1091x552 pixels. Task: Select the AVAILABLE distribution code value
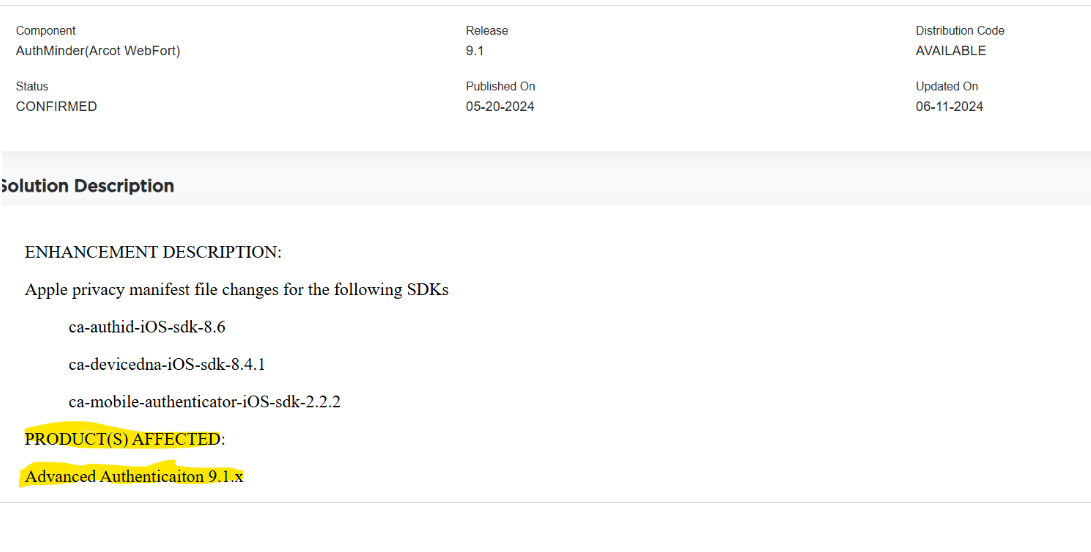tap(951, 51)
